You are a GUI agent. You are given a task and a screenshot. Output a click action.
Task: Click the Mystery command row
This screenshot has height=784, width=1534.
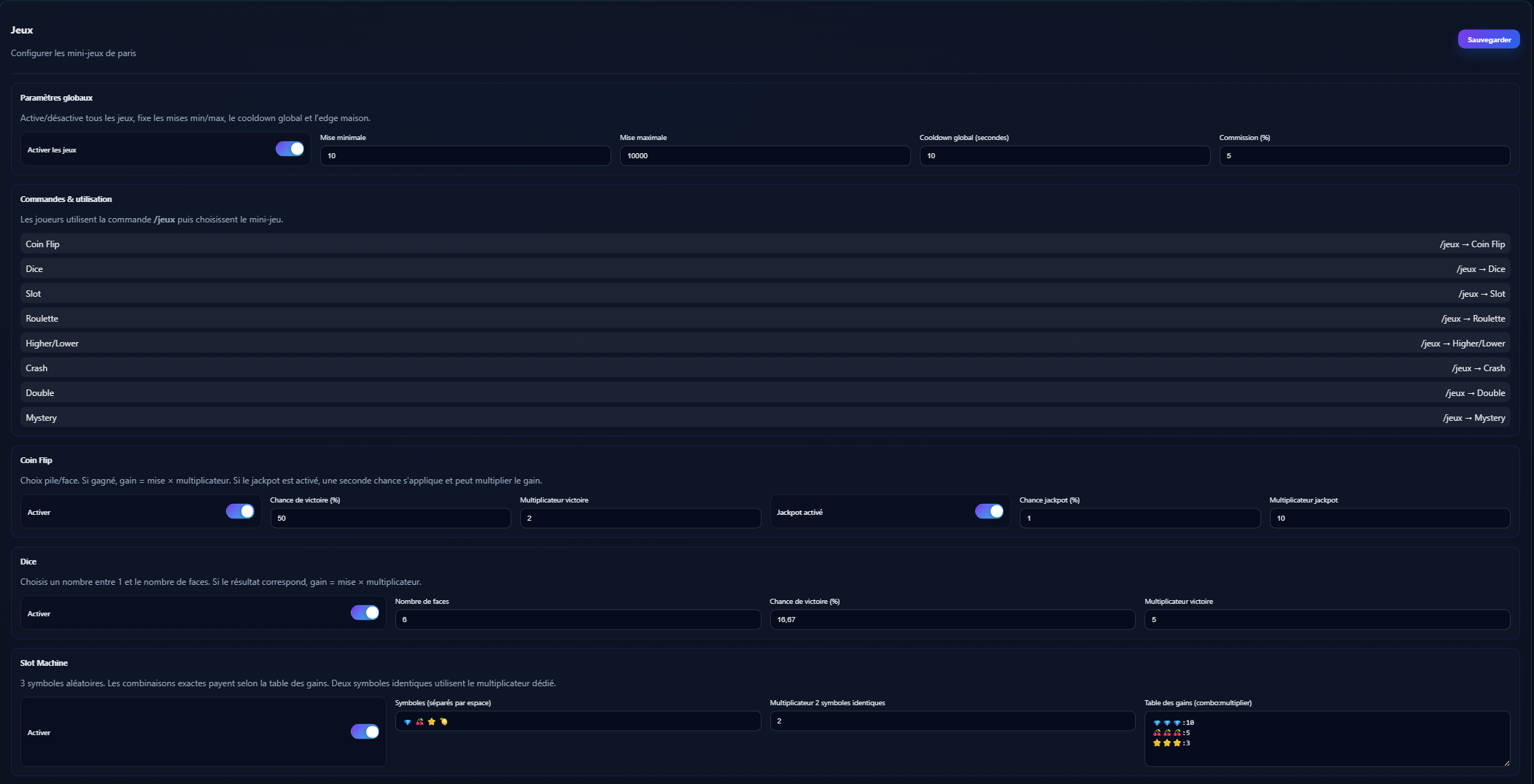764,418
